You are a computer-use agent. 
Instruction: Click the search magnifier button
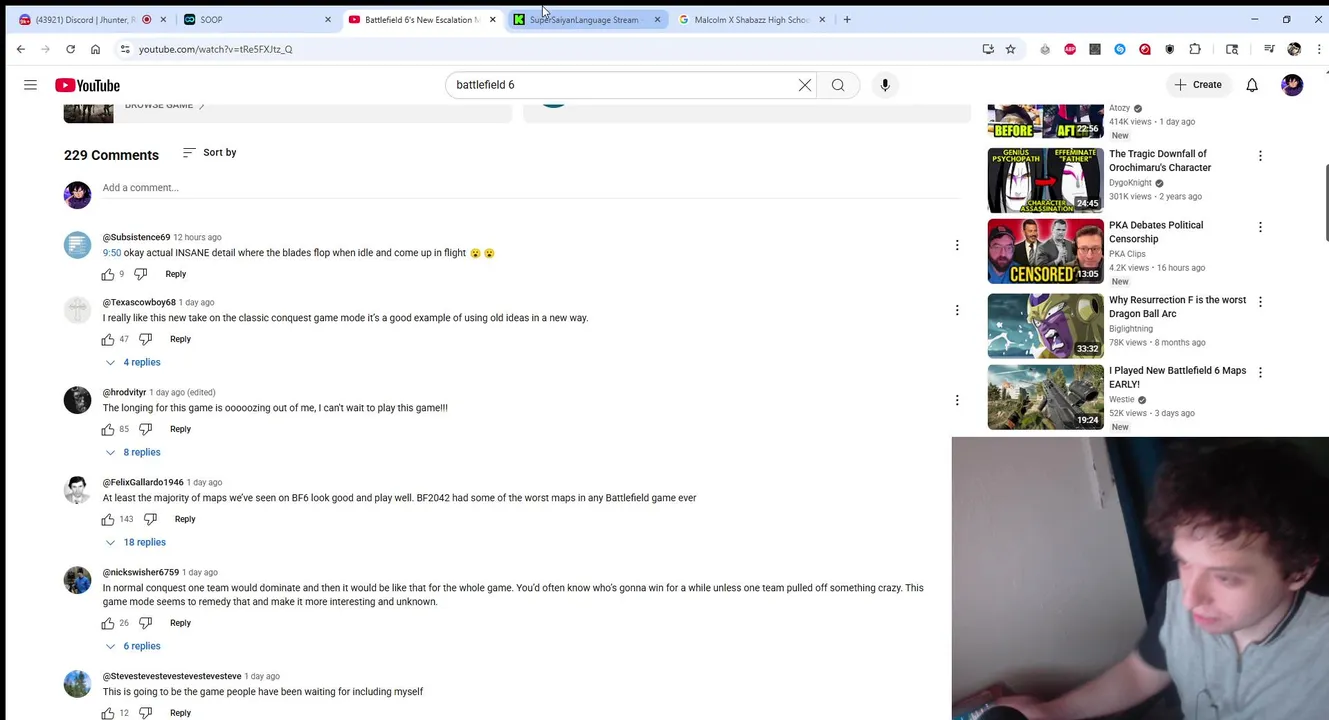click(x=838, y=85)
